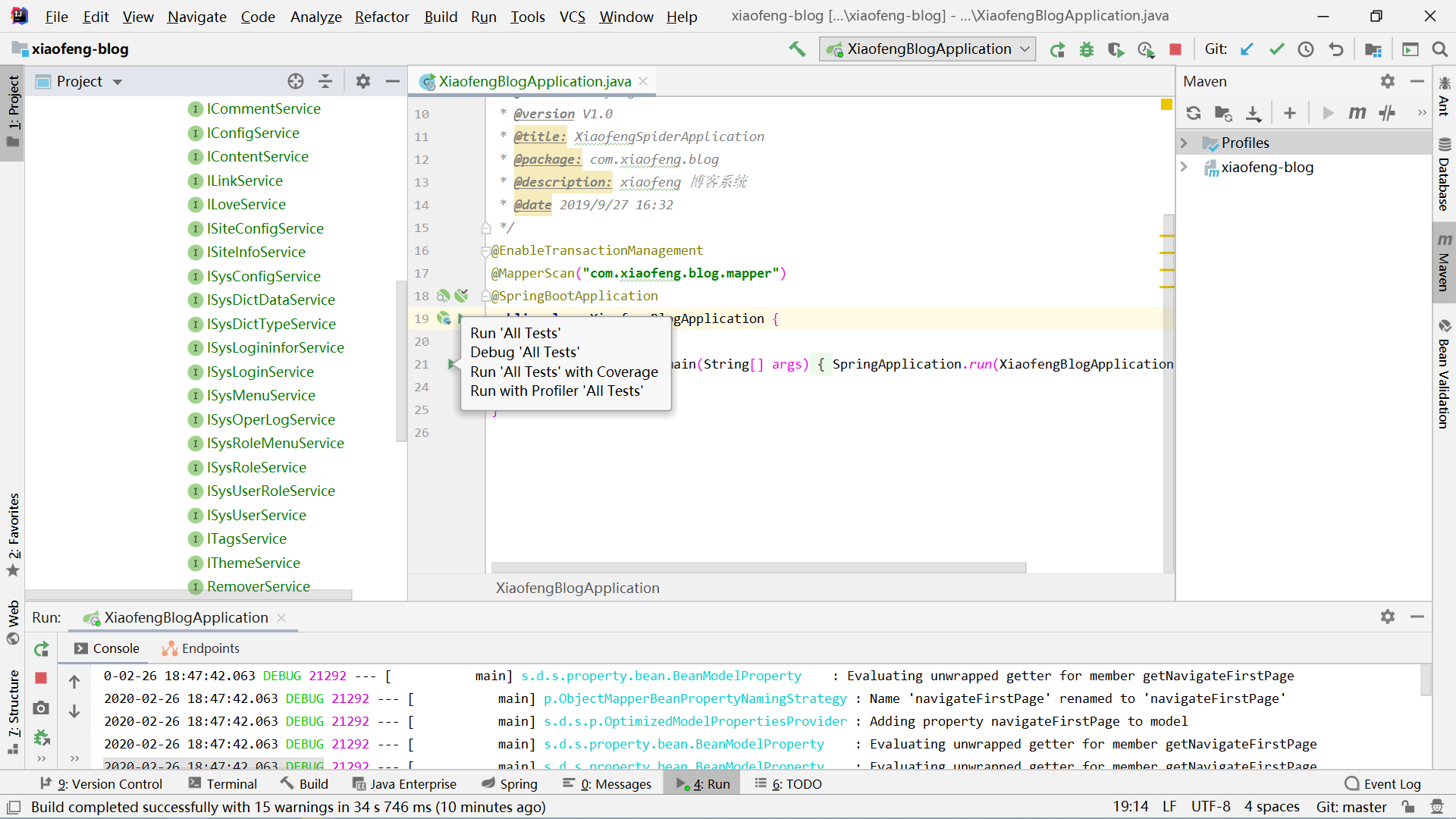
Task: Open the Refactor menu
Action: pyautogui.click(x=381, y=17)
